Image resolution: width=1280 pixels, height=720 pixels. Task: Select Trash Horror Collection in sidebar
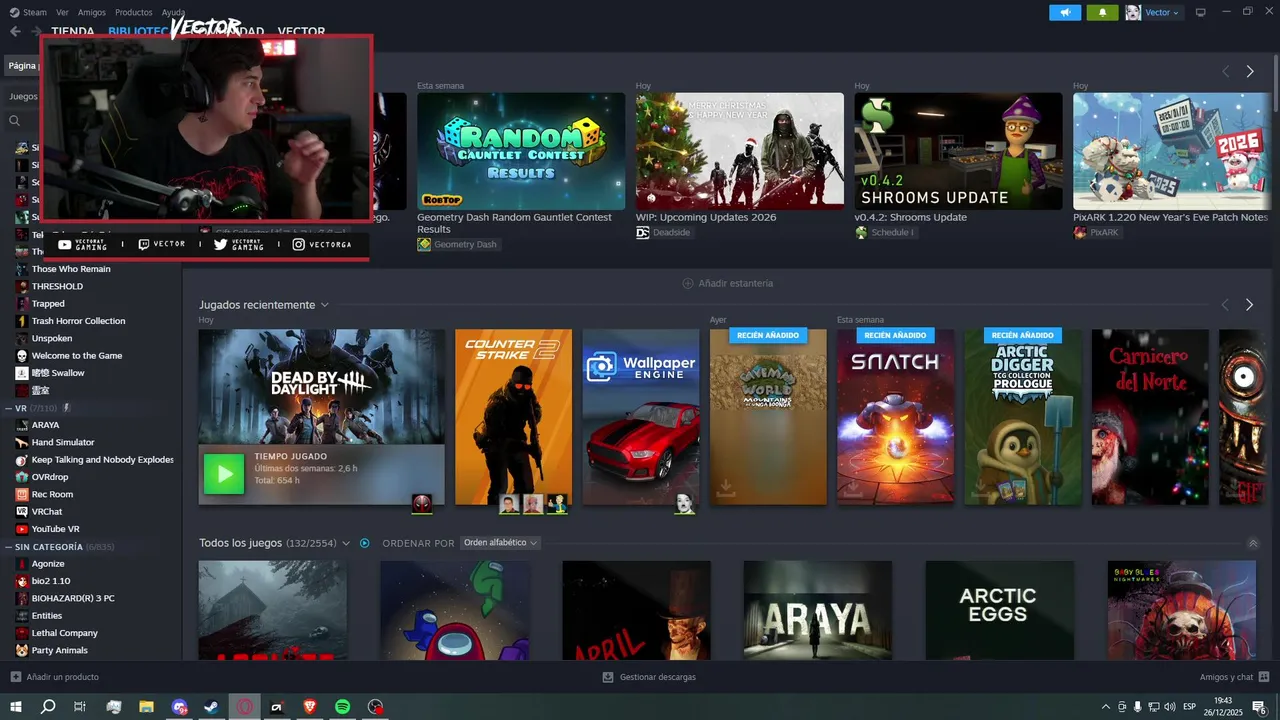point(78,321)
